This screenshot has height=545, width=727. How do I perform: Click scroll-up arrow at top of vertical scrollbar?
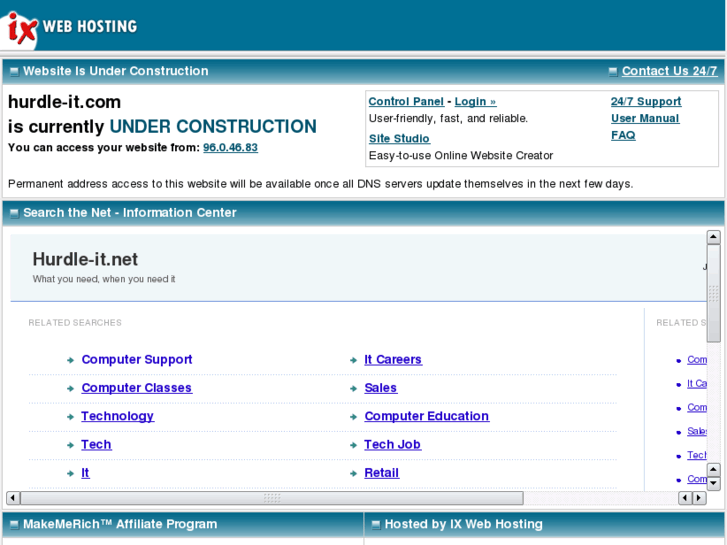click(x=713, y=237)
